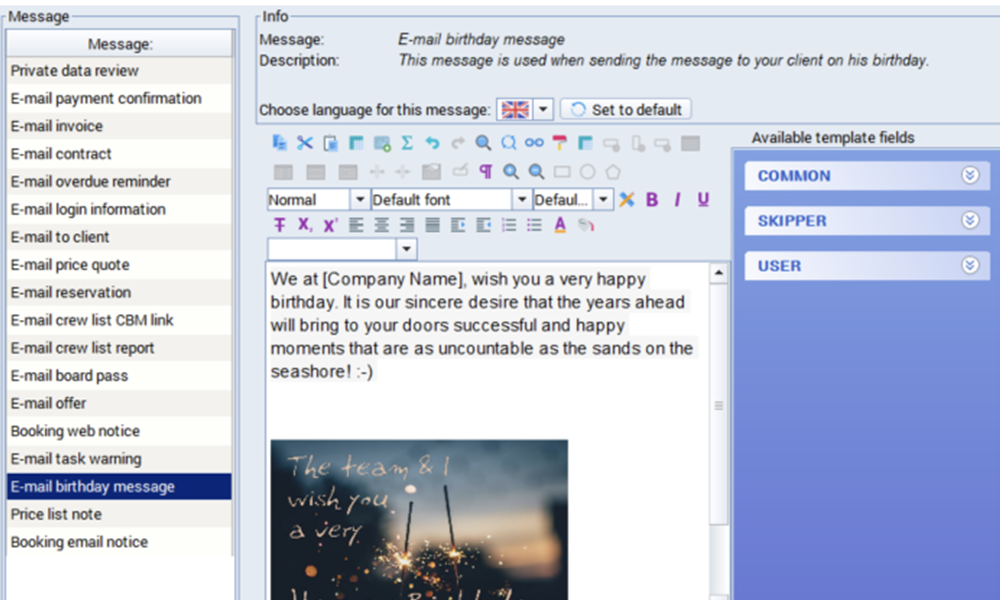Click the Sigma symbol icon
This screenshot has height=600, width=1000.
(x=407, y=143)
